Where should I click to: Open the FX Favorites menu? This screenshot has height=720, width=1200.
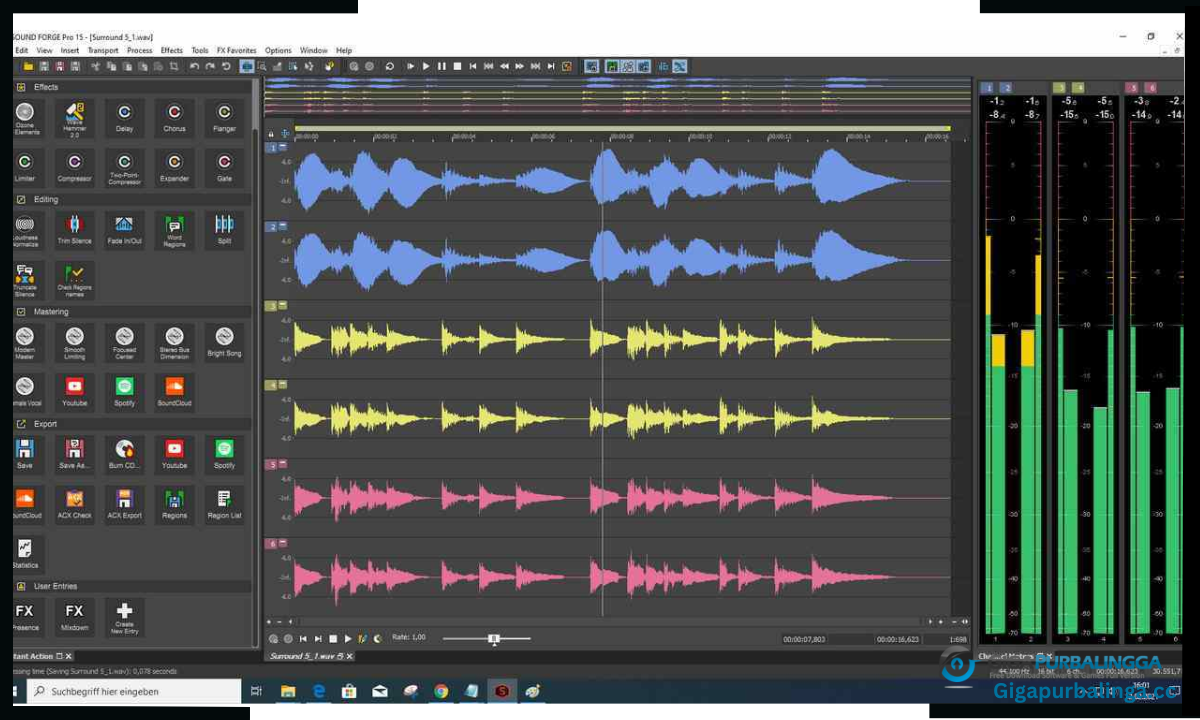pos(237,50)
